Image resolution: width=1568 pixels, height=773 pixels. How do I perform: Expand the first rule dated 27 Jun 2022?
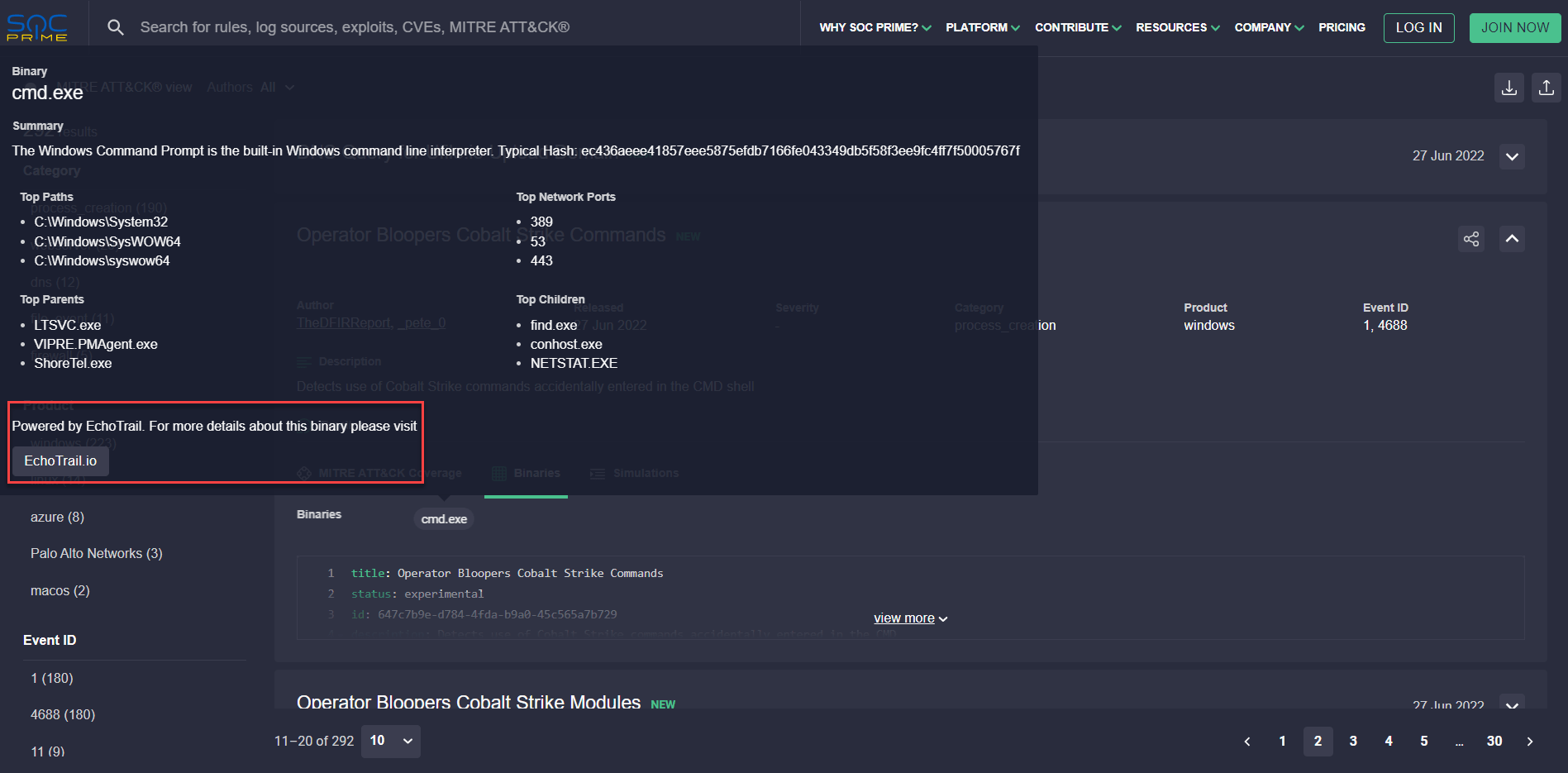[x=1512, y=156]
